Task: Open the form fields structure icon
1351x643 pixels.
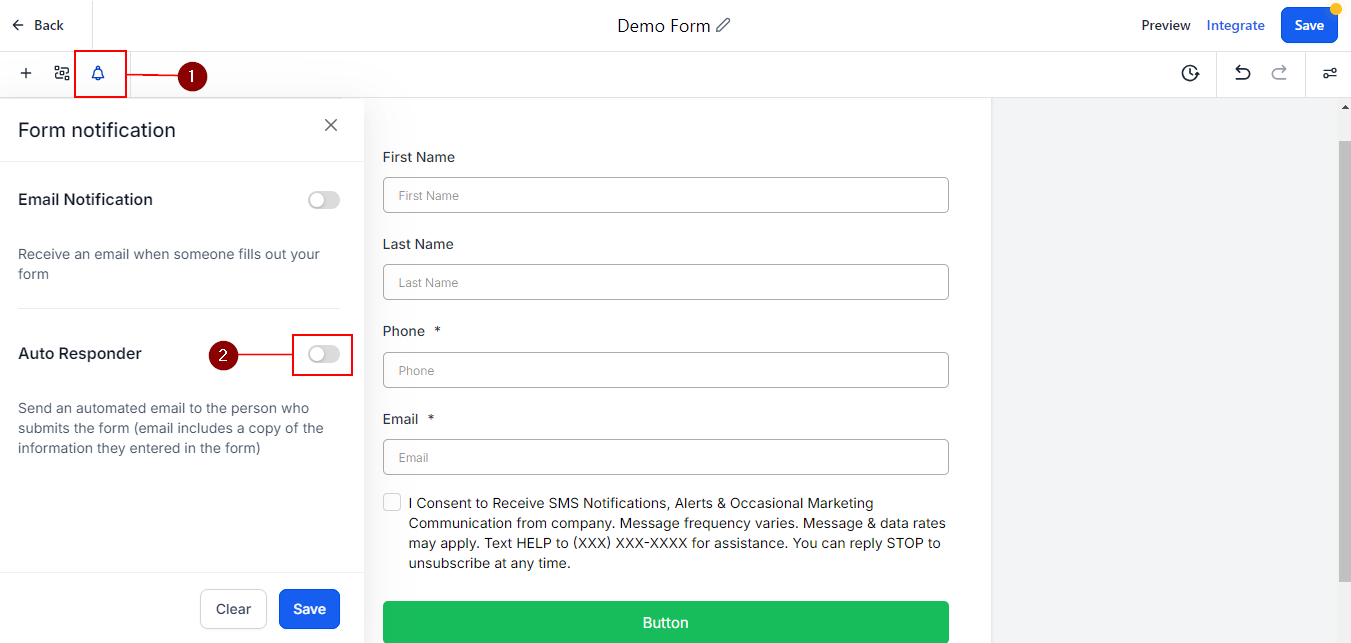Action: pos(62,73)
